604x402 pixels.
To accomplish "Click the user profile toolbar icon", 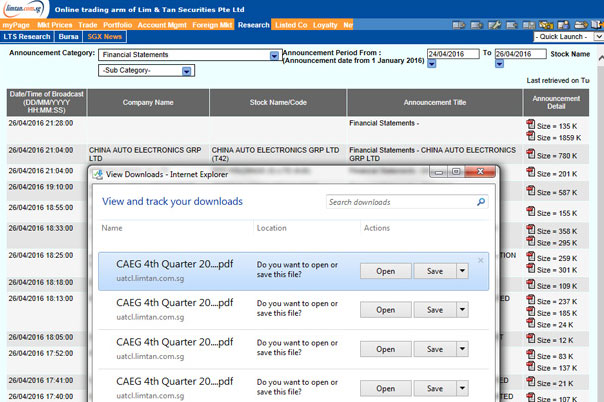I will (563, 25).
